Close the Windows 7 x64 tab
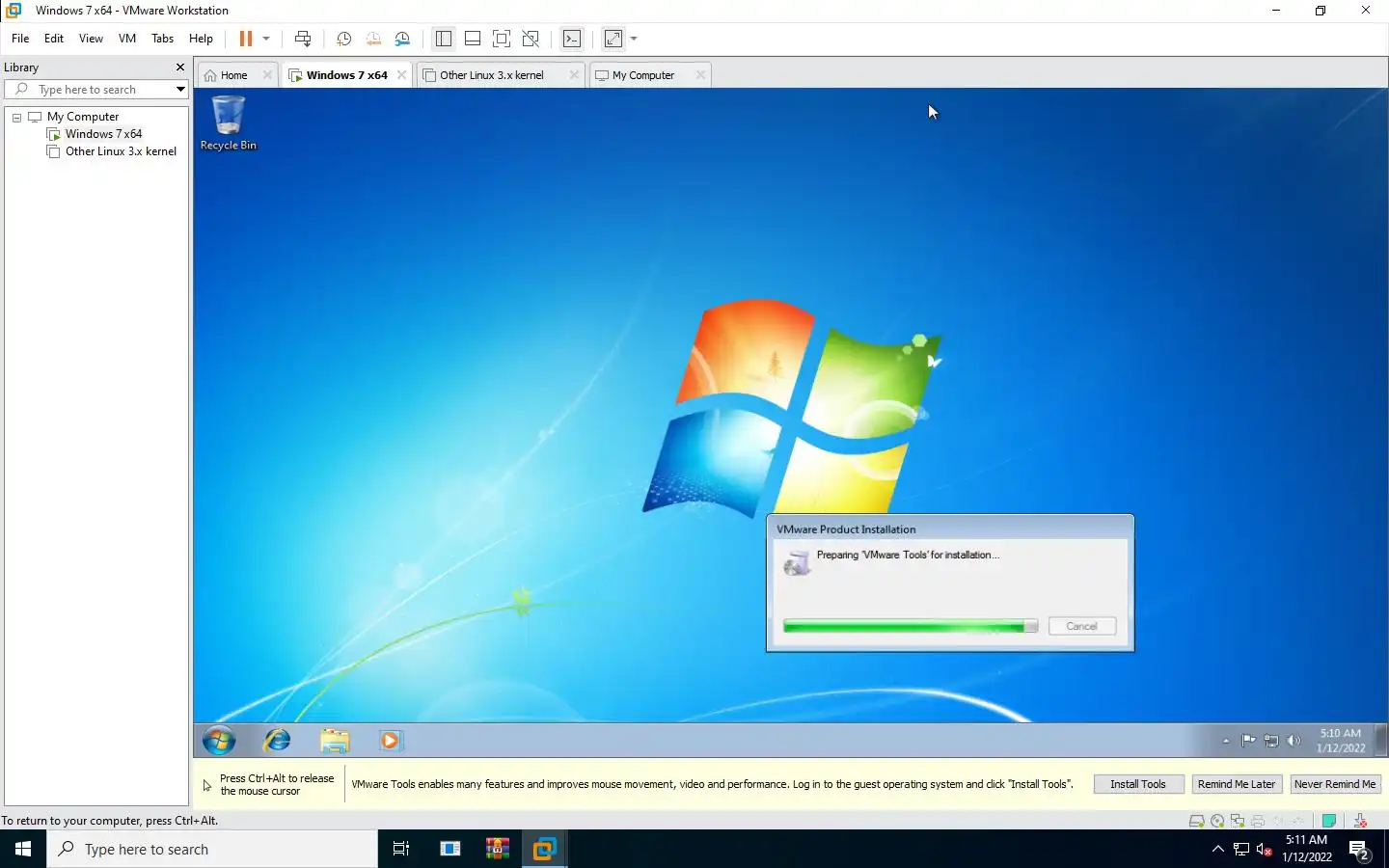 [x=402, y=75]
